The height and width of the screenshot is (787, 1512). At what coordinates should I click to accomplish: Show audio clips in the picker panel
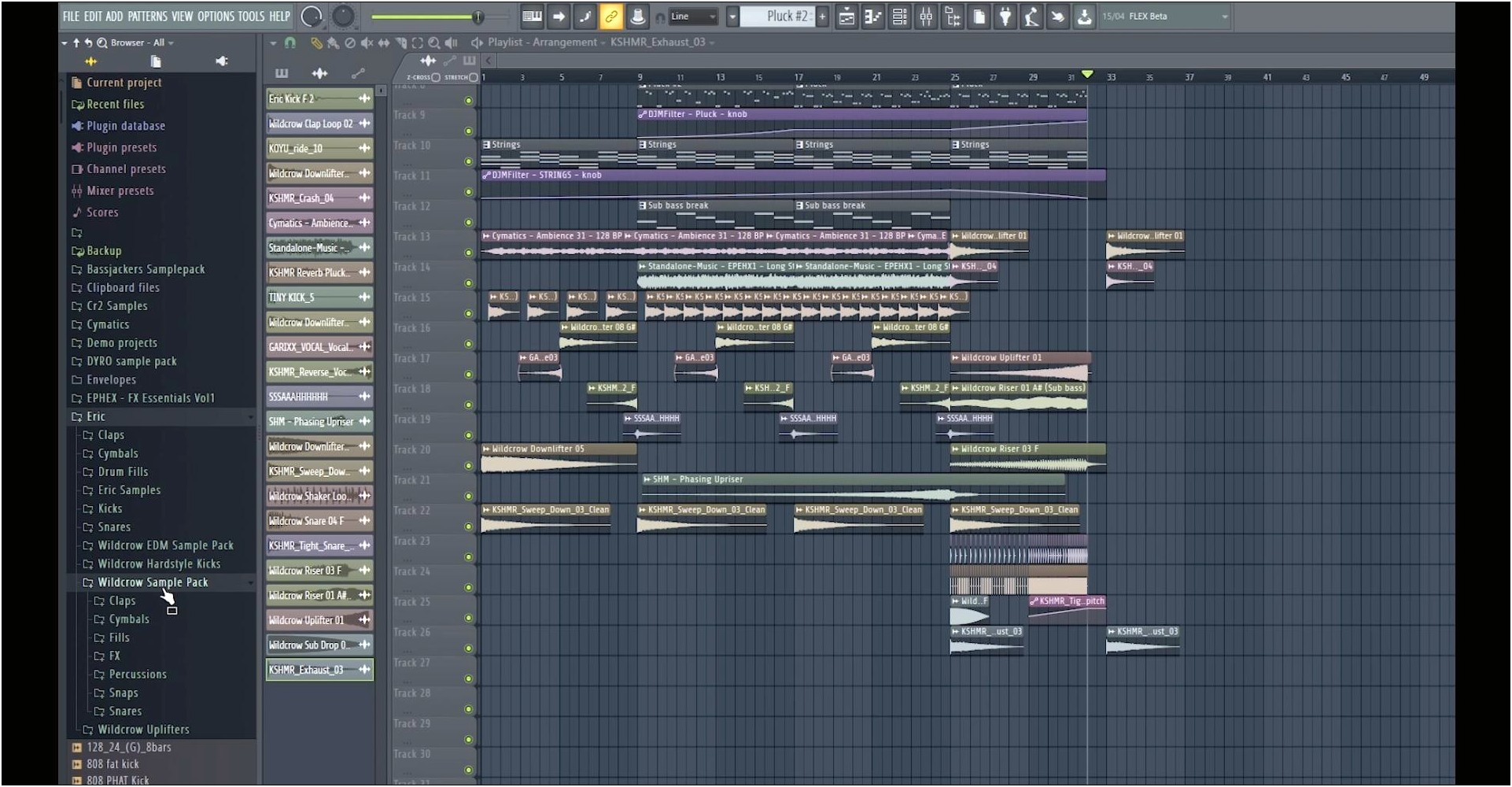[319, 73]
